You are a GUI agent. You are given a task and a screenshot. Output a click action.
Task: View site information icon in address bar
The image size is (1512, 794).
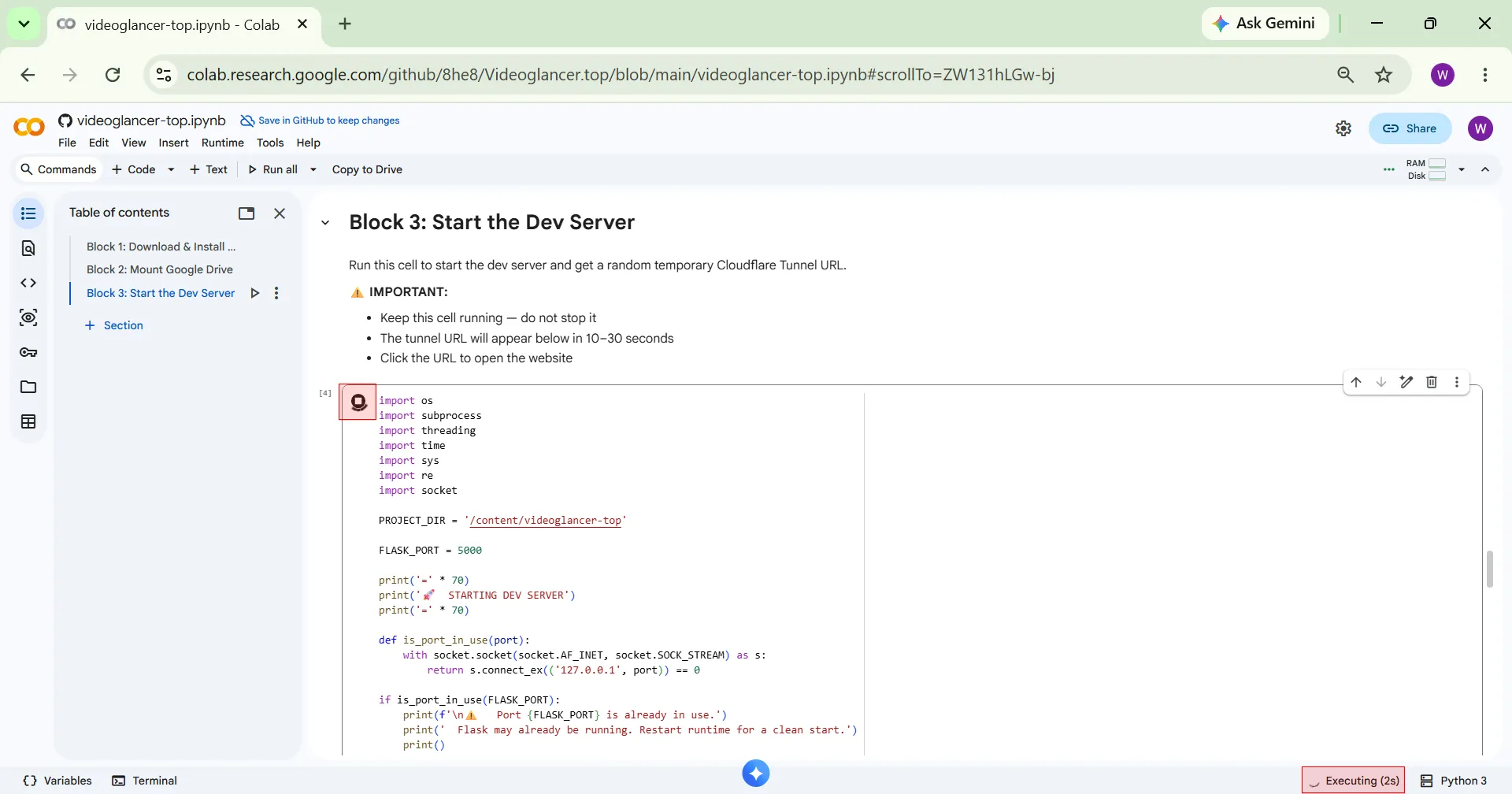click(x=164, y=75)
